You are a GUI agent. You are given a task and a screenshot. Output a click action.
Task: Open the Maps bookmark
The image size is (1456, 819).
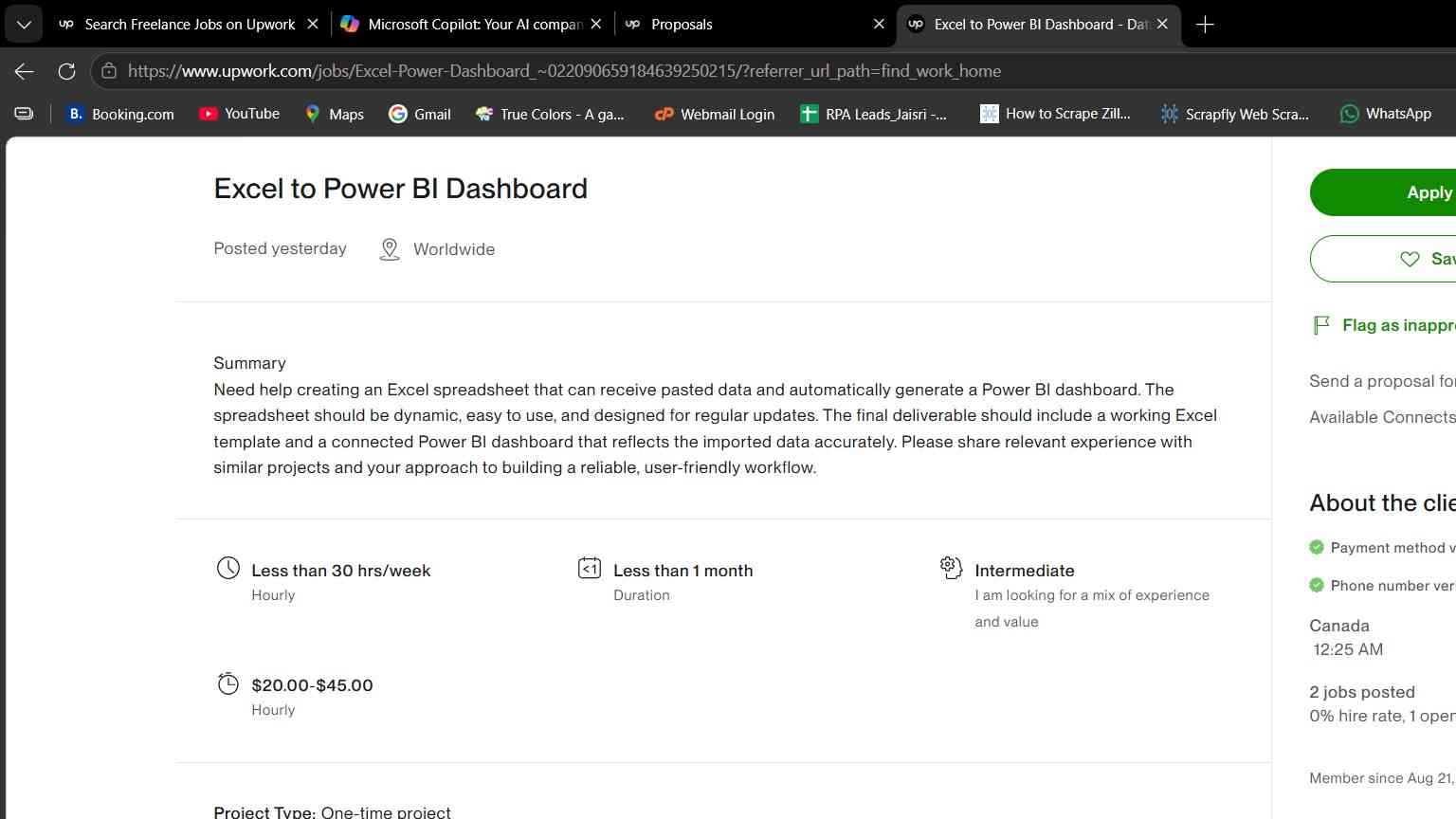pyautogui.click(x=335, y=114)
